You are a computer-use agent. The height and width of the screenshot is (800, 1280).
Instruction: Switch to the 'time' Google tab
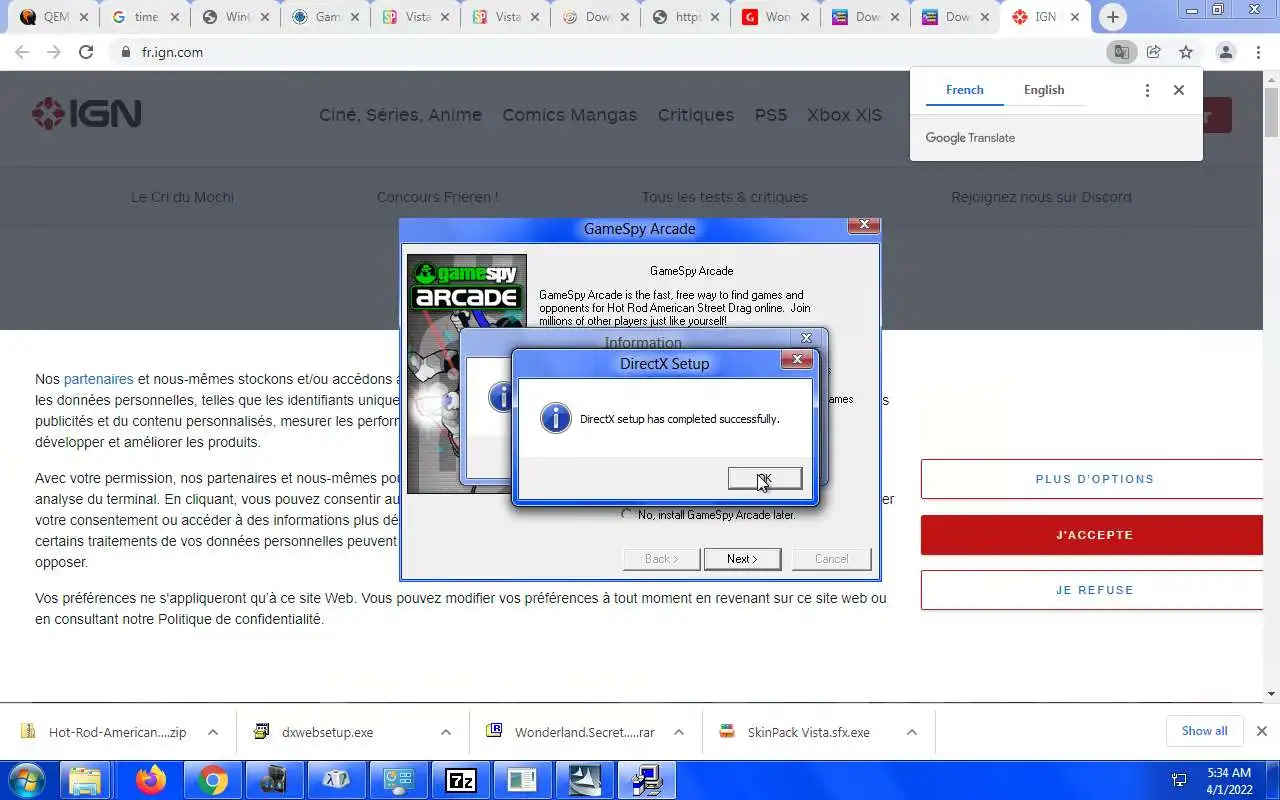pos(145,17)
